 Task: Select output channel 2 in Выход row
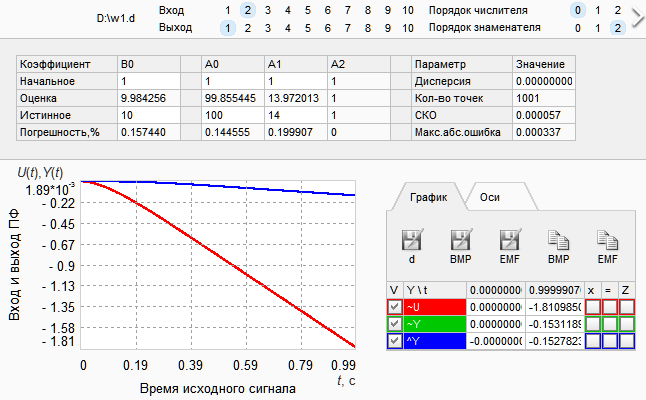[x=248, y=28]
